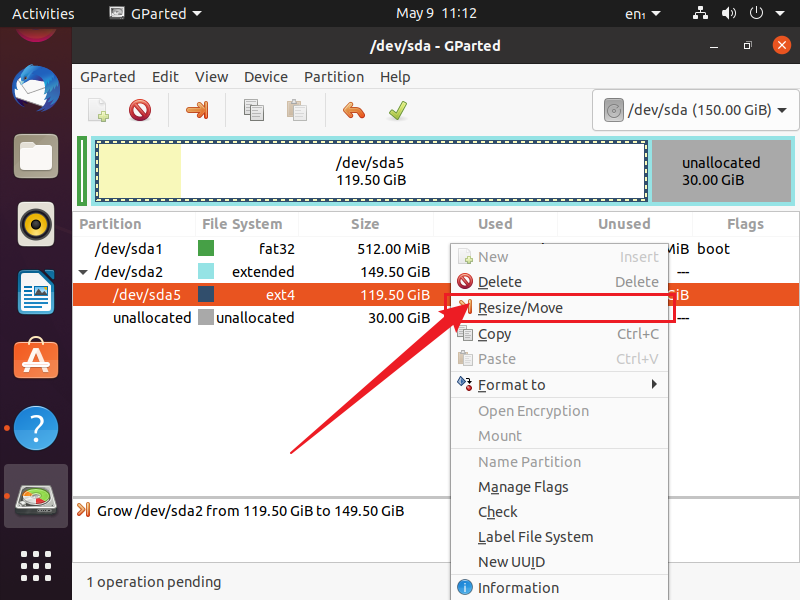Expand the Format to submenu
Image resolution: width=800 pixels, height=600 pixels.
[560, 385]
